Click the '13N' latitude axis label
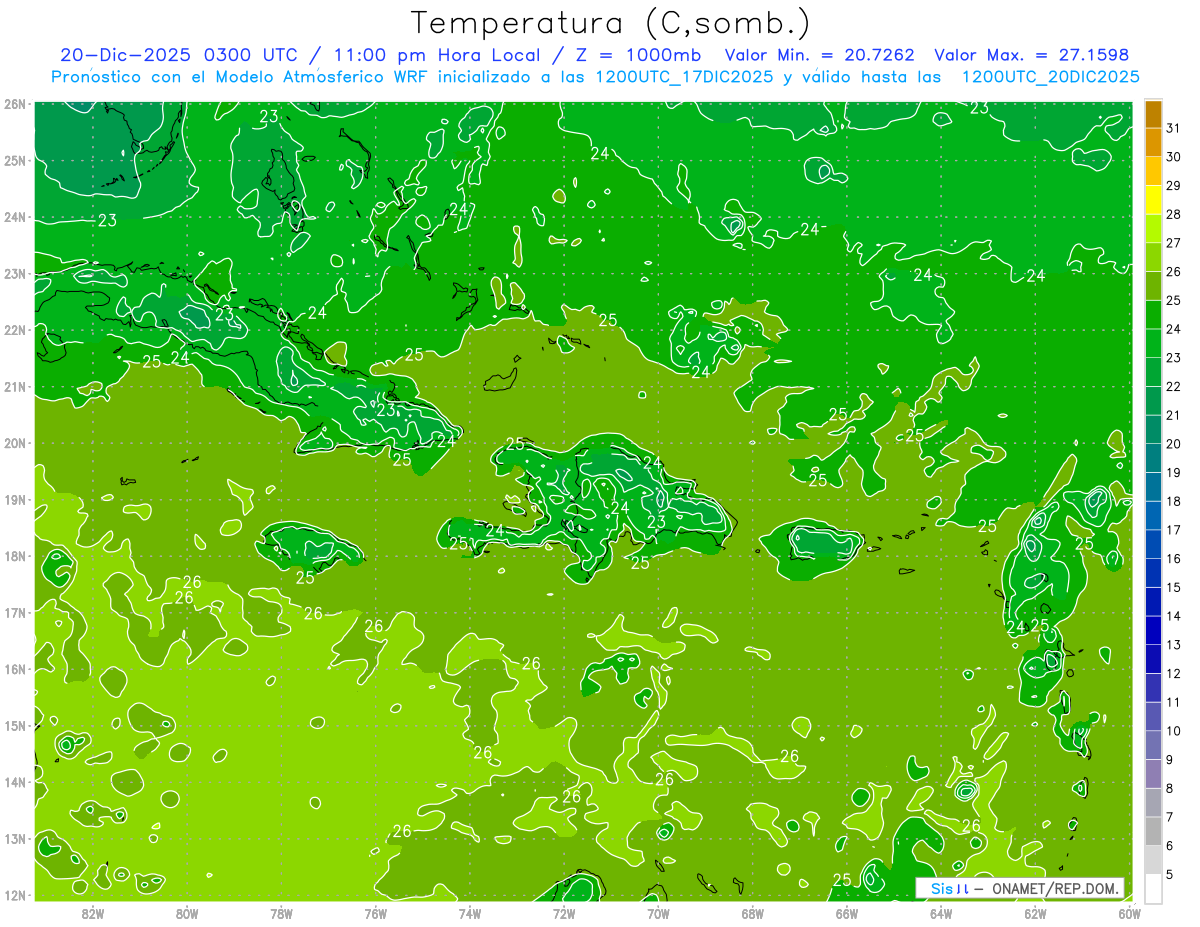1200x927 pixels. coord(15,838)
